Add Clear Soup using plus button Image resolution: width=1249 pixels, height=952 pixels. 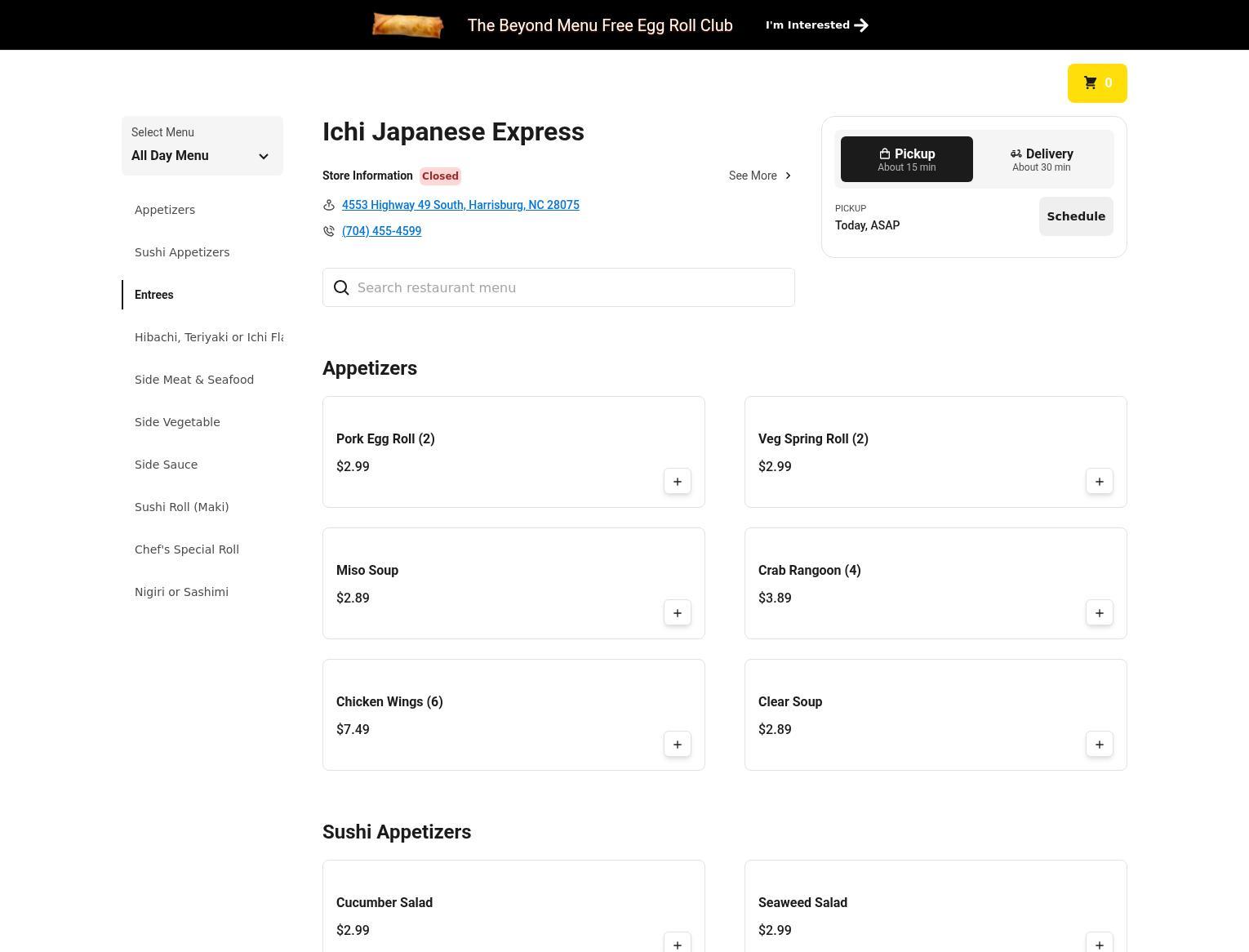[1099, 745]
